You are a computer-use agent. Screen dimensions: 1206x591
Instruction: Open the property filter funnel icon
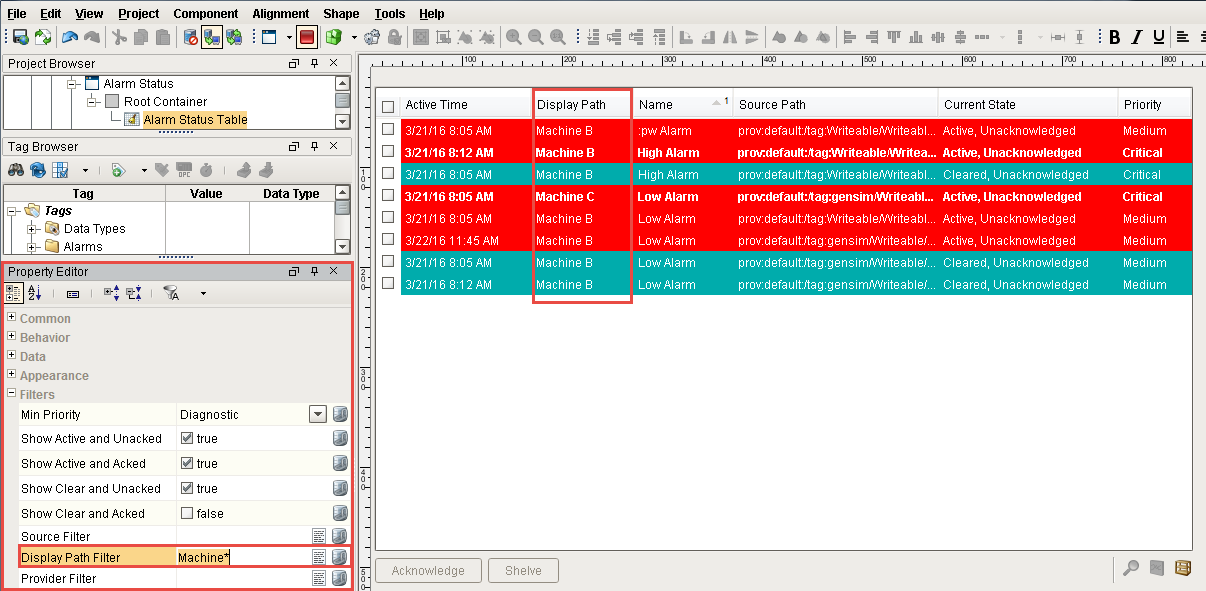pos(171,293)
